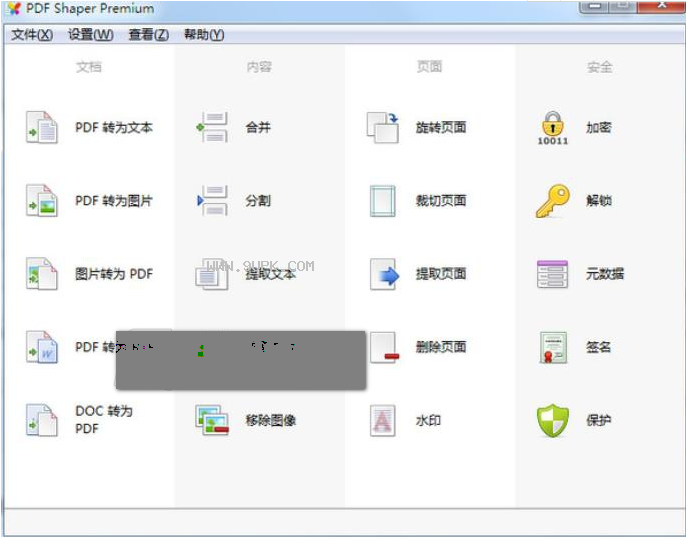
Task: Select the 签名 label
Action: pos(598,347)
